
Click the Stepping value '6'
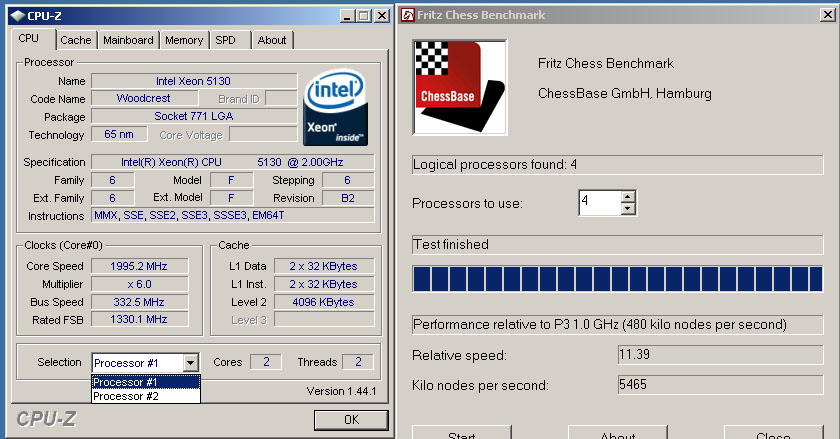(x=348, y=180)
